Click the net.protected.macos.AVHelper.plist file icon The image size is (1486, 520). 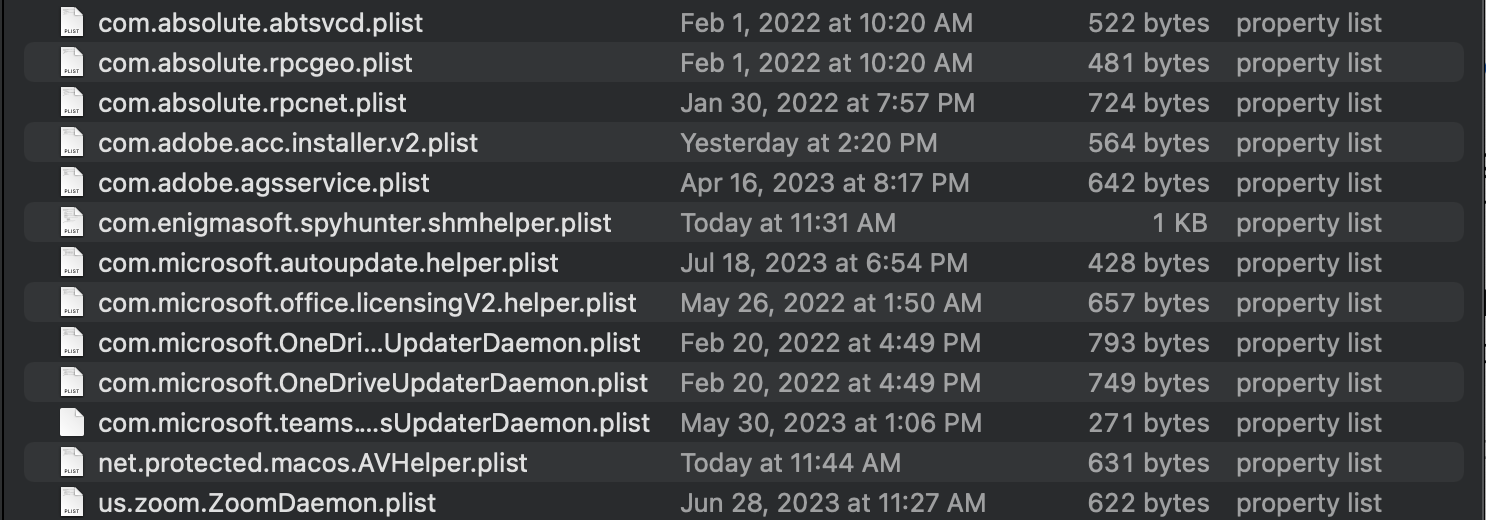71,463
